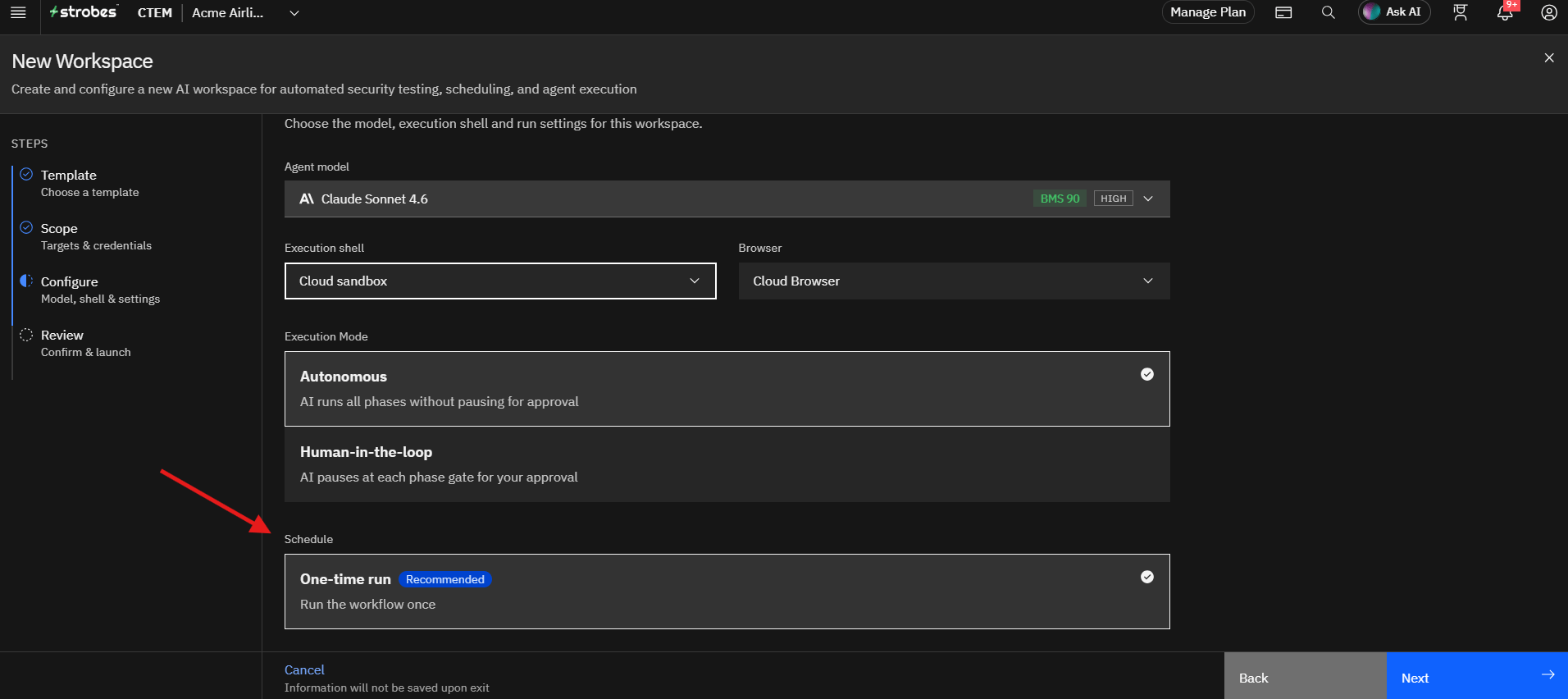Click the Recommended badge
This screenshot has height=699, width=1568.
coord(445,579)
